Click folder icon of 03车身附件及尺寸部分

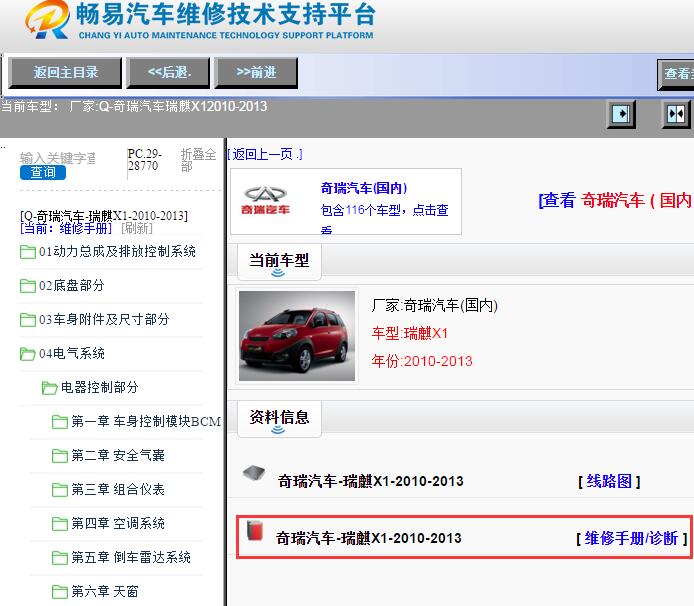(28, 320)
